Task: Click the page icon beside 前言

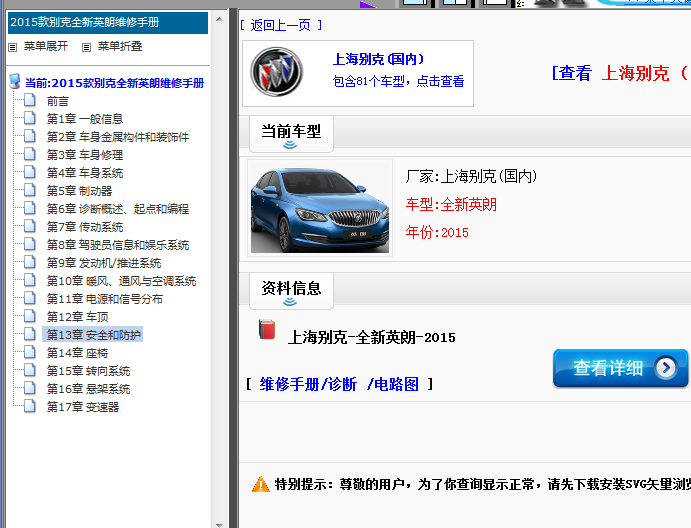Action: click(x=30, y=100)
